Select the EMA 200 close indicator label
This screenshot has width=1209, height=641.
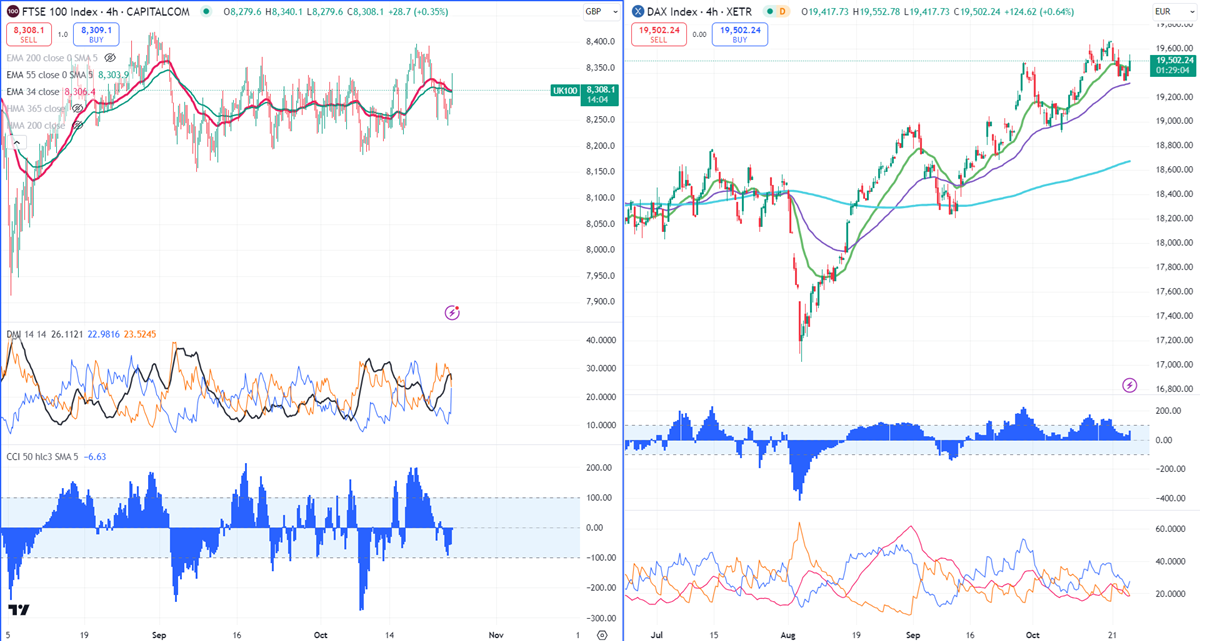coord(50,58)
